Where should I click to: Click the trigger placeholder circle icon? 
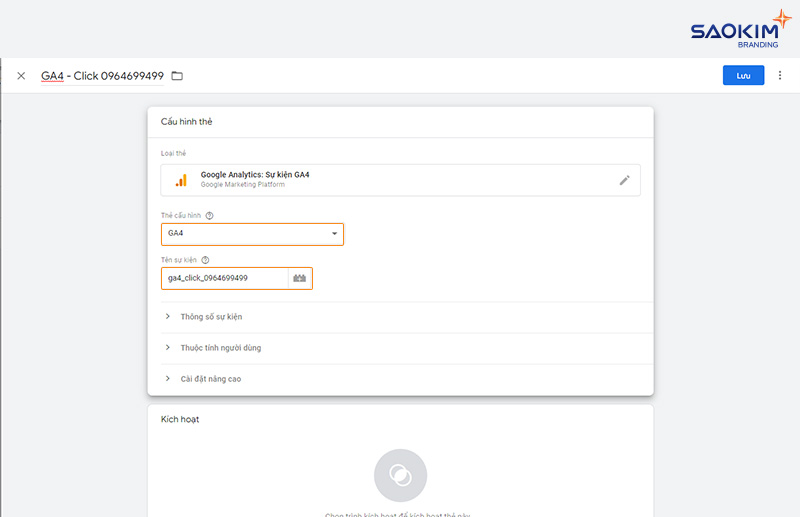(x=400, y=475)
